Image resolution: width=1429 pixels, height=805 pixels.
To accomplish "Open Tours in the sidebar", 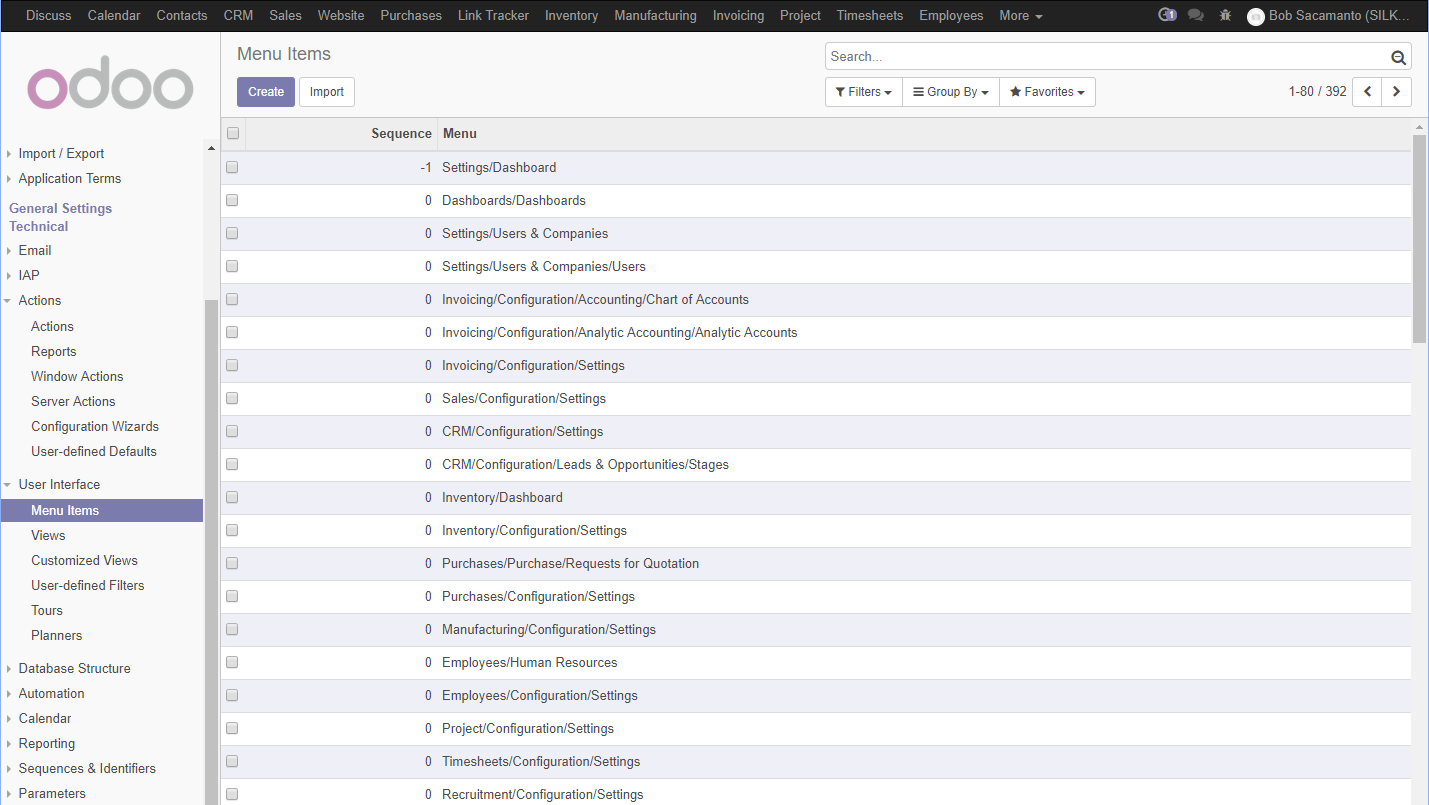I will point(47,610).
